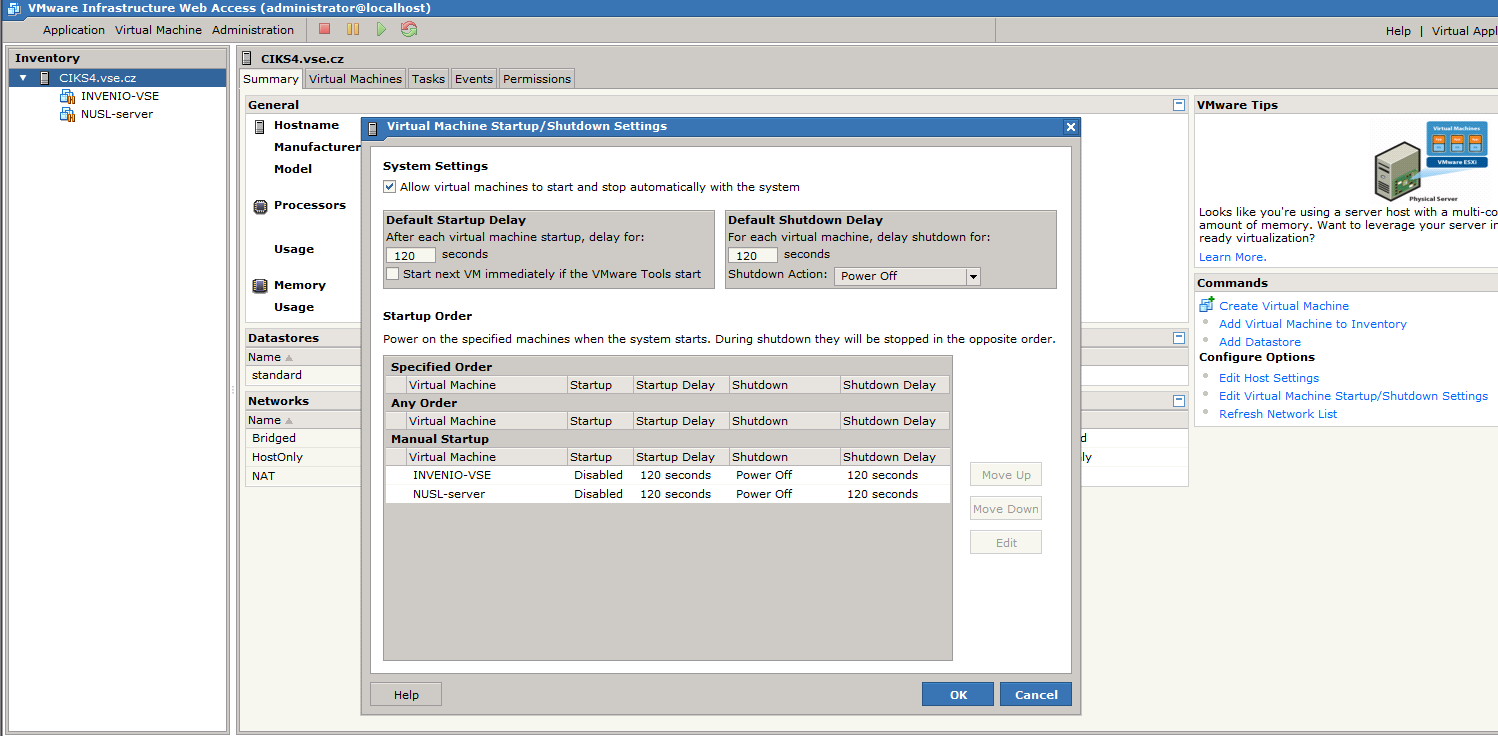Click Edit Host Settings link
Viewport: 1498px width, 736px height.
[x=1269, y=378]
